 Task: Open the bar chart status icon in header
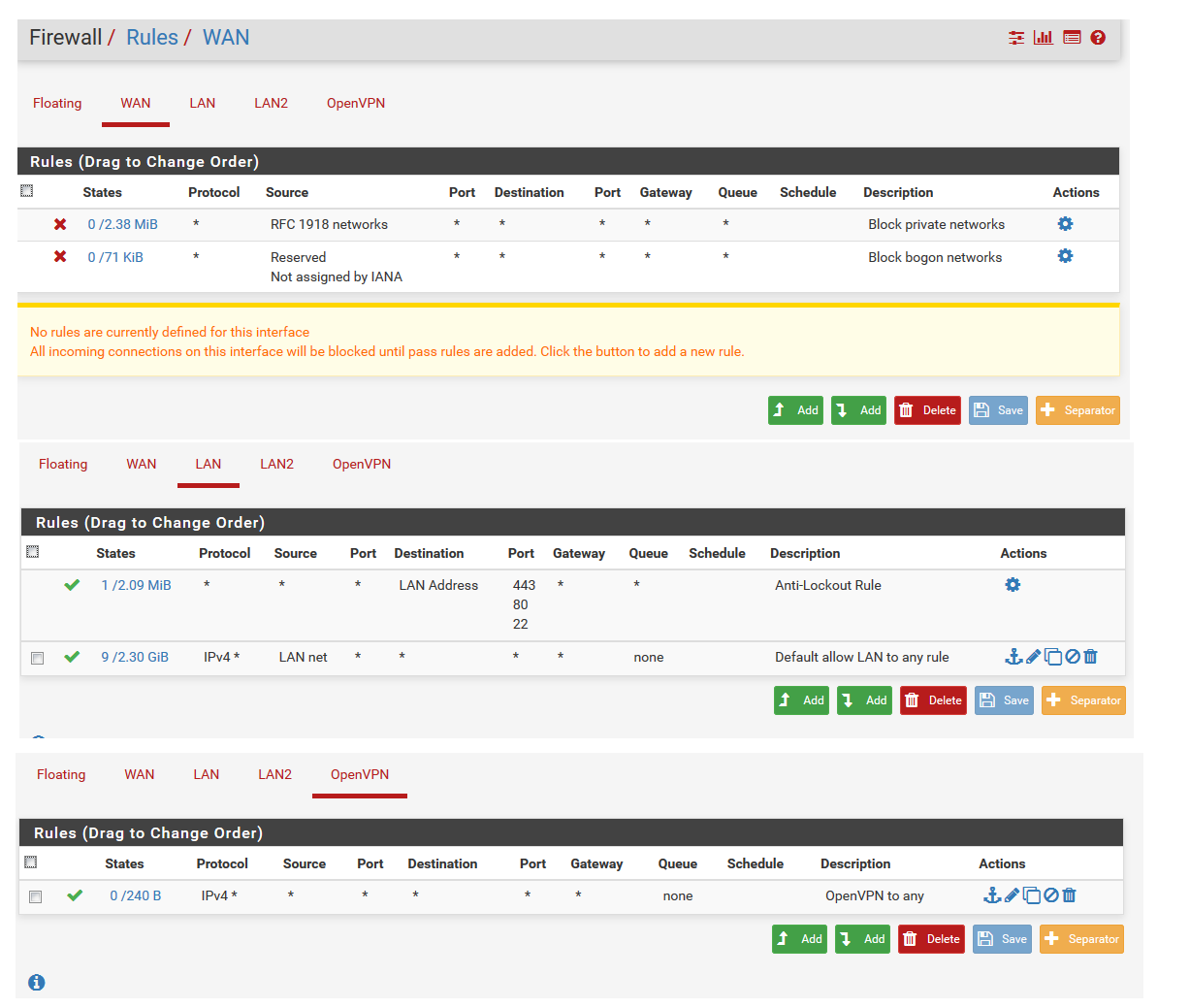point(1044,38)
